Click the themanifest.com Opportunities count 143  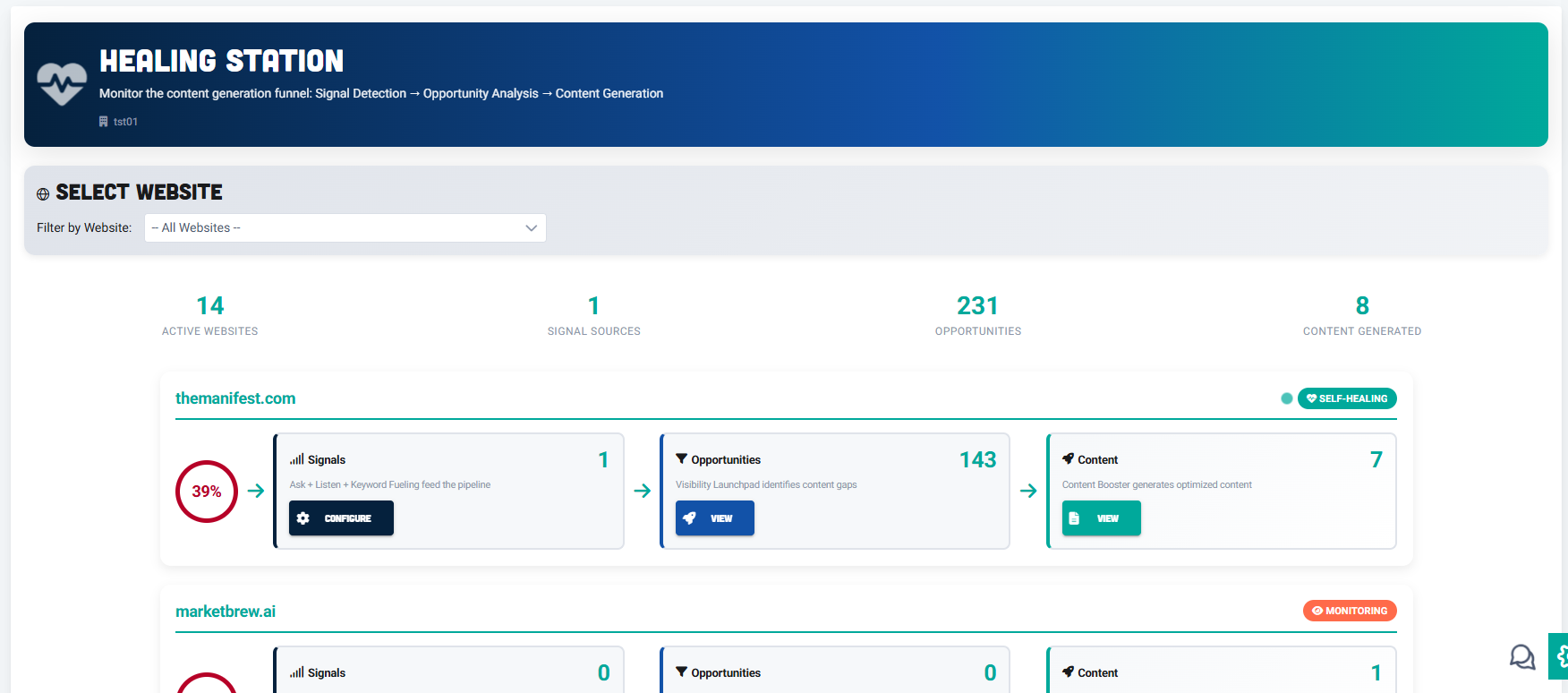[x=978, y=459]
